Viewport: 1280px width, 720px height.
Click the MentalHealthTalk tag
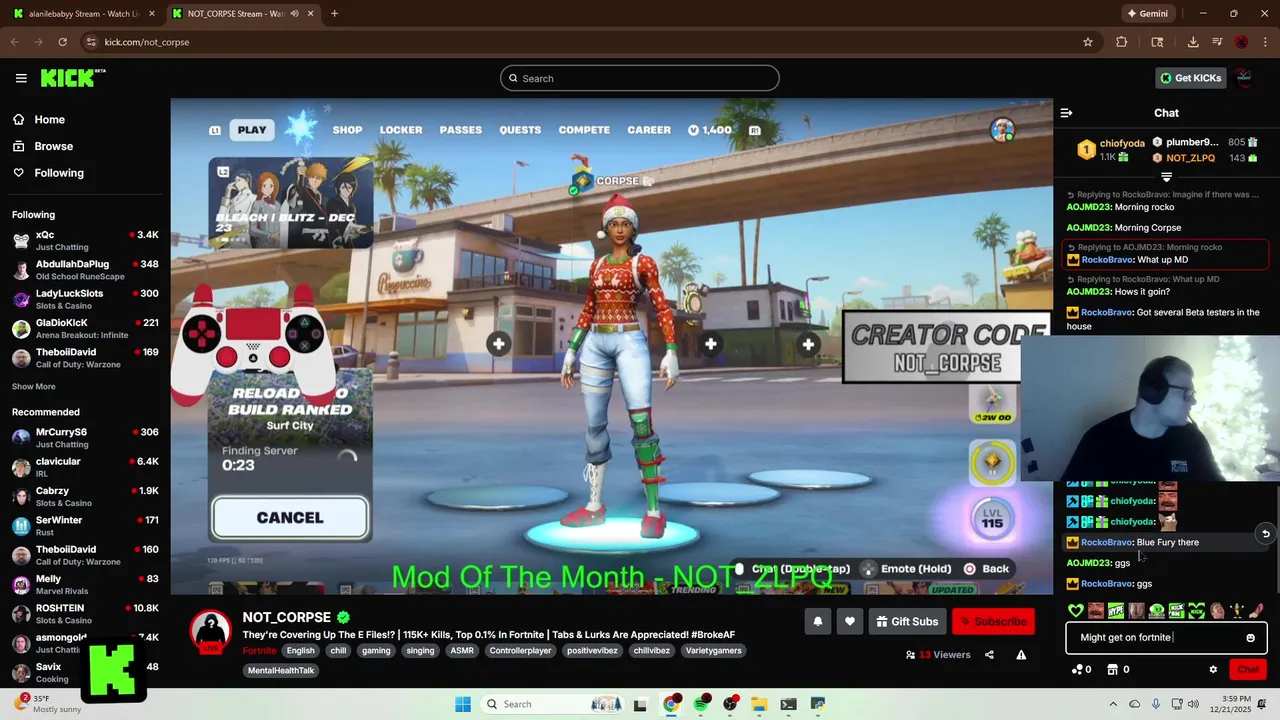(x=281, y=671)
